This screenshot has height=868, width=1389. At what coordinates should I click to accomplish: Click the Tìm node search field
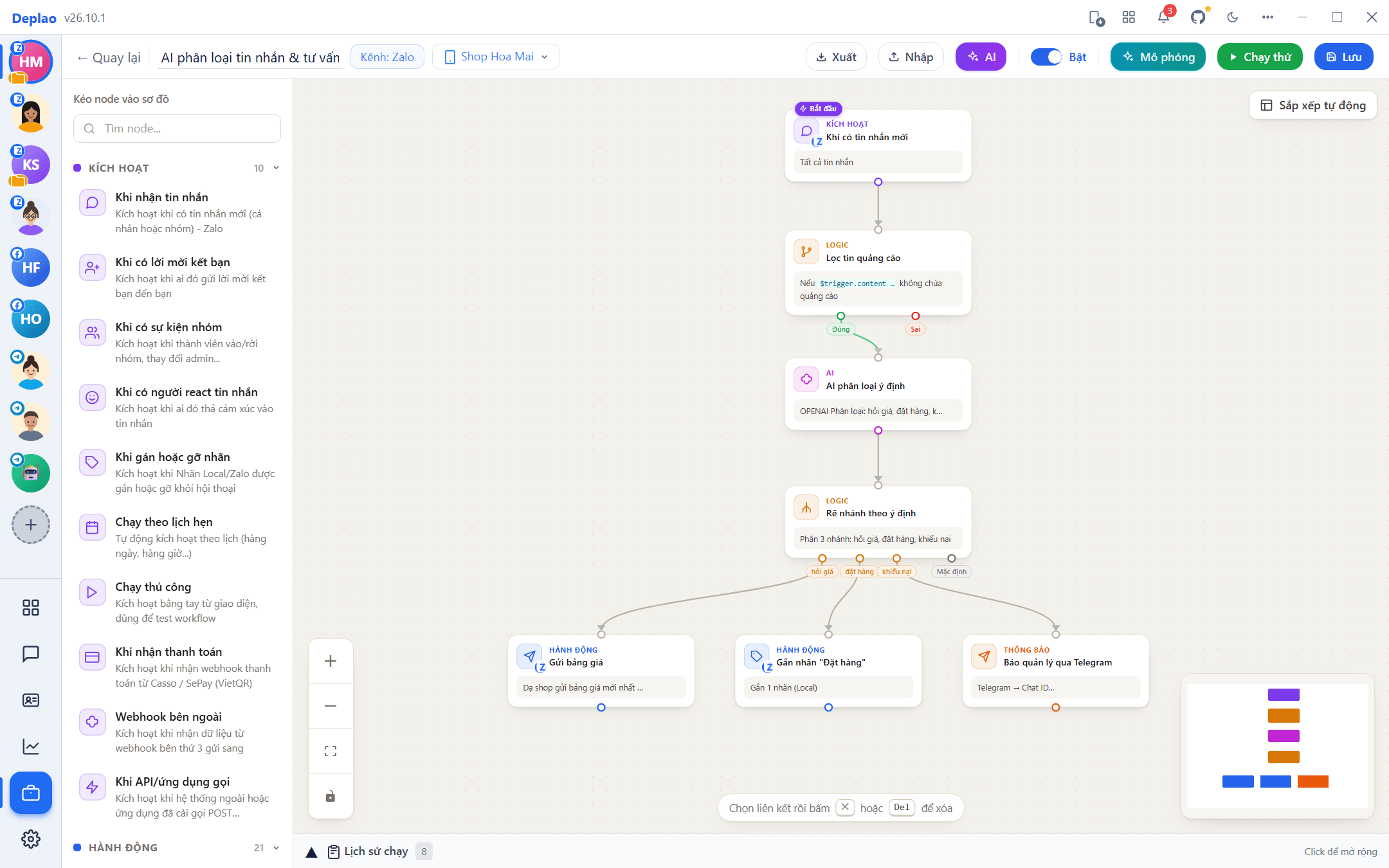[x=177, y=129]
